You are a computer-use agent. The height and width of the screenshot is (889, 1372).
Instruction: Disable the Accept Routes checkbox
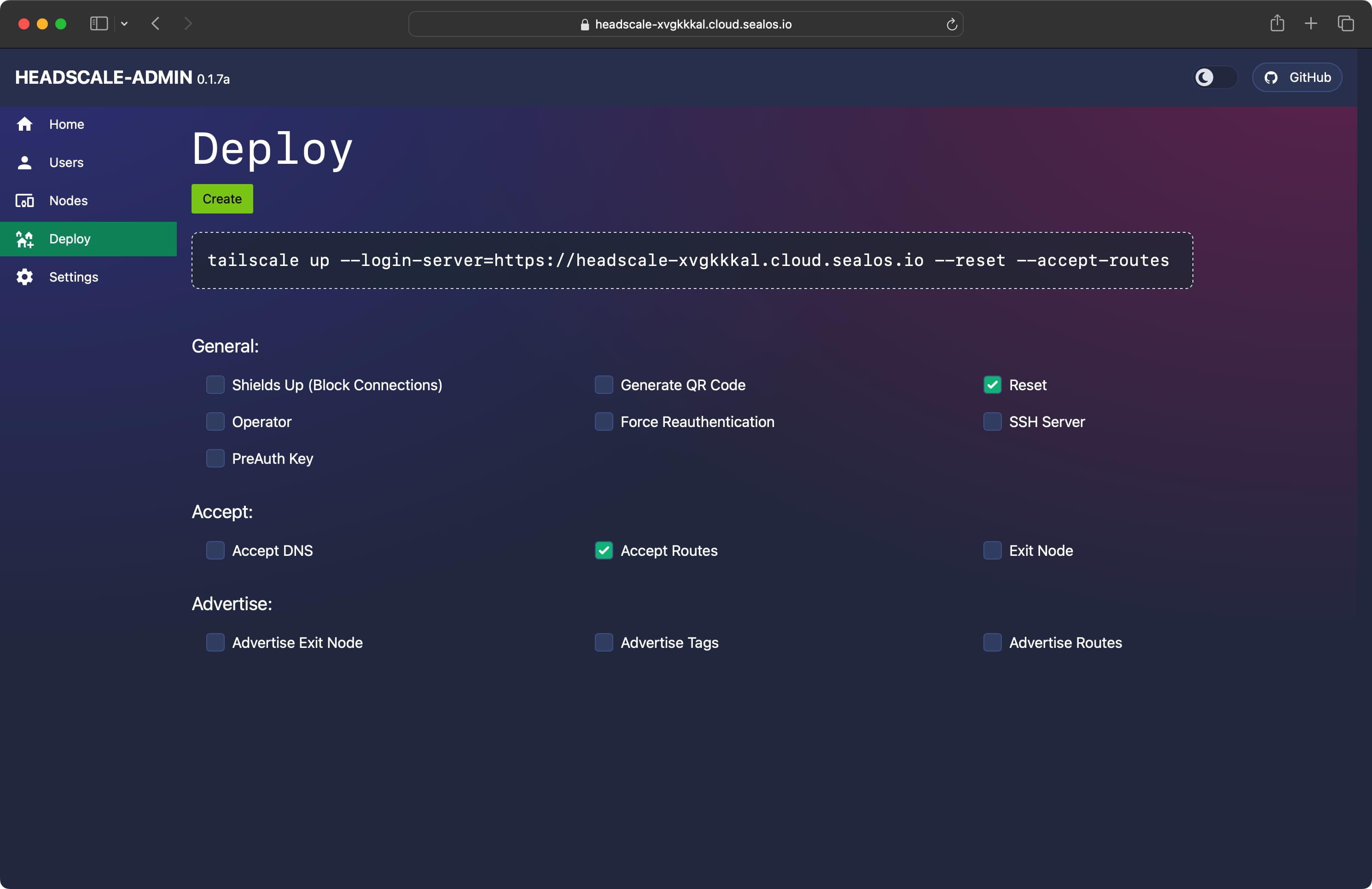tap(604, 551)
